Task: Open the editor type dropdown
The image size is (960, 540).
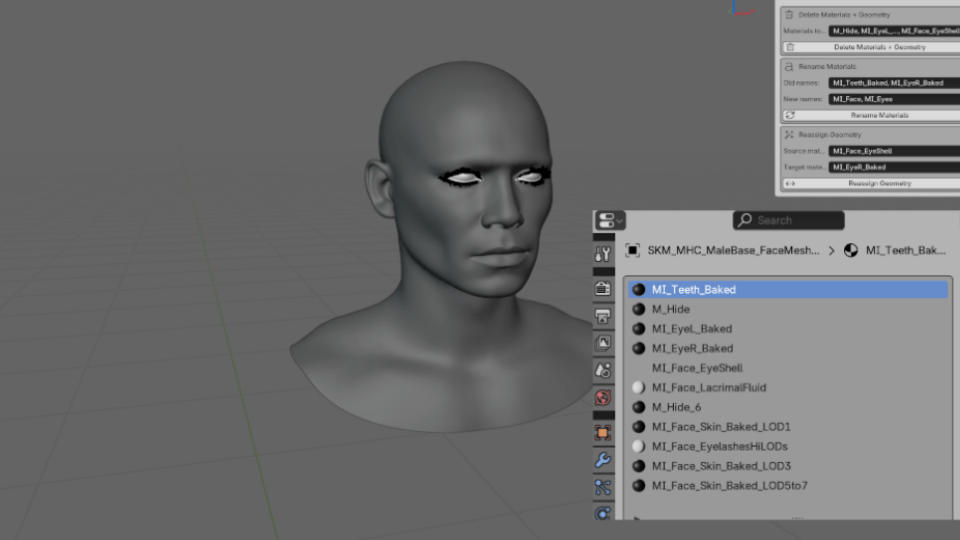Action: click(609, 220)
